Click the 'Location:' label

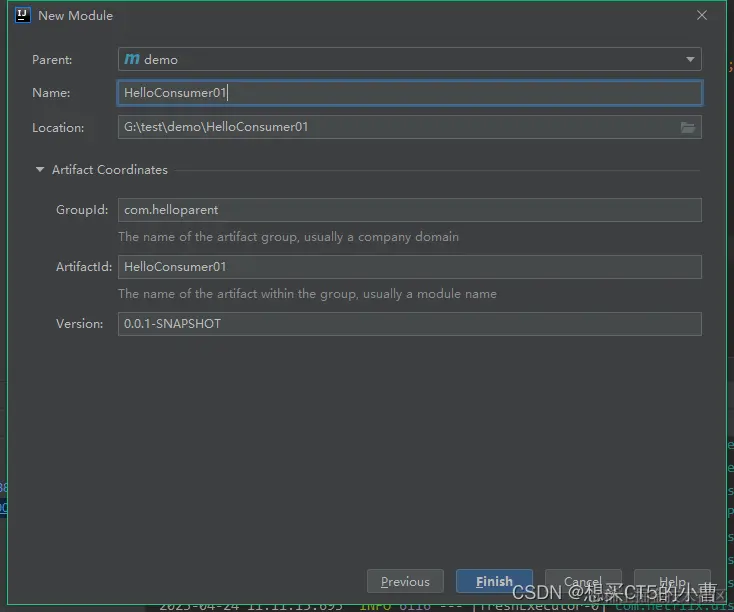tap(58, 128)
